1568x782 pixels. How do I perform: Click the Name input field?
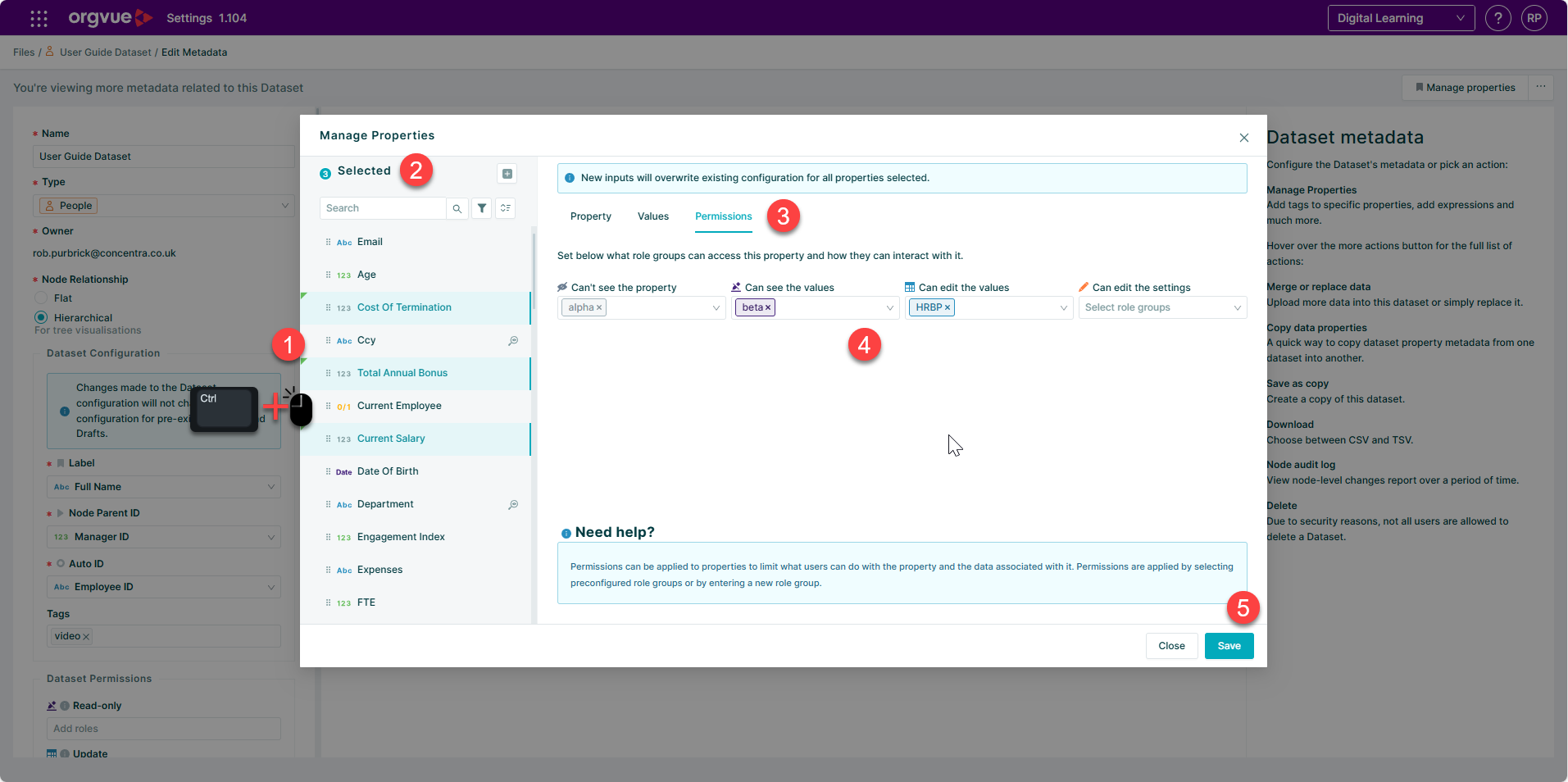pyautogui.click(x=164, y=157)
